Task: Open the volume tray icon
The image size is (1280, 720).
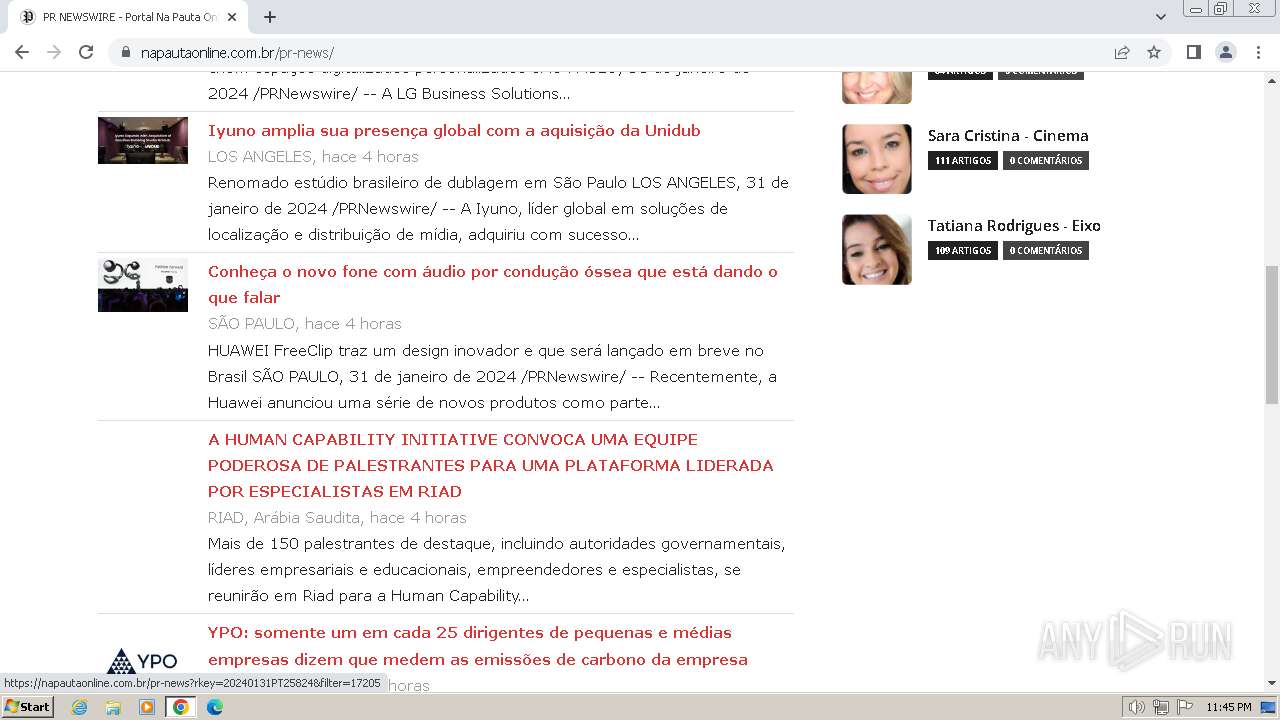Action: [x=1137, y=707]
